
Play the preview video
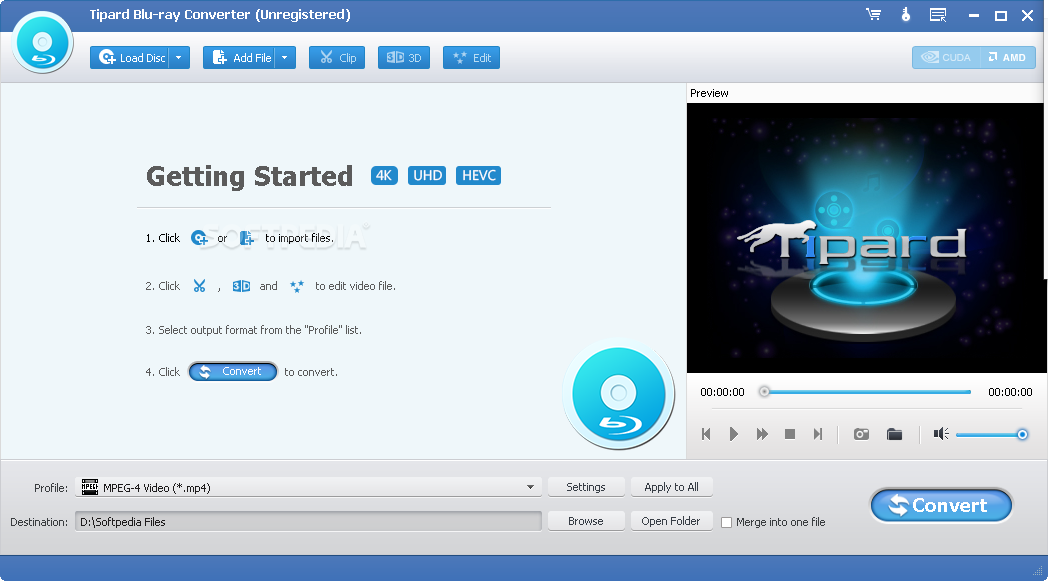734,435
